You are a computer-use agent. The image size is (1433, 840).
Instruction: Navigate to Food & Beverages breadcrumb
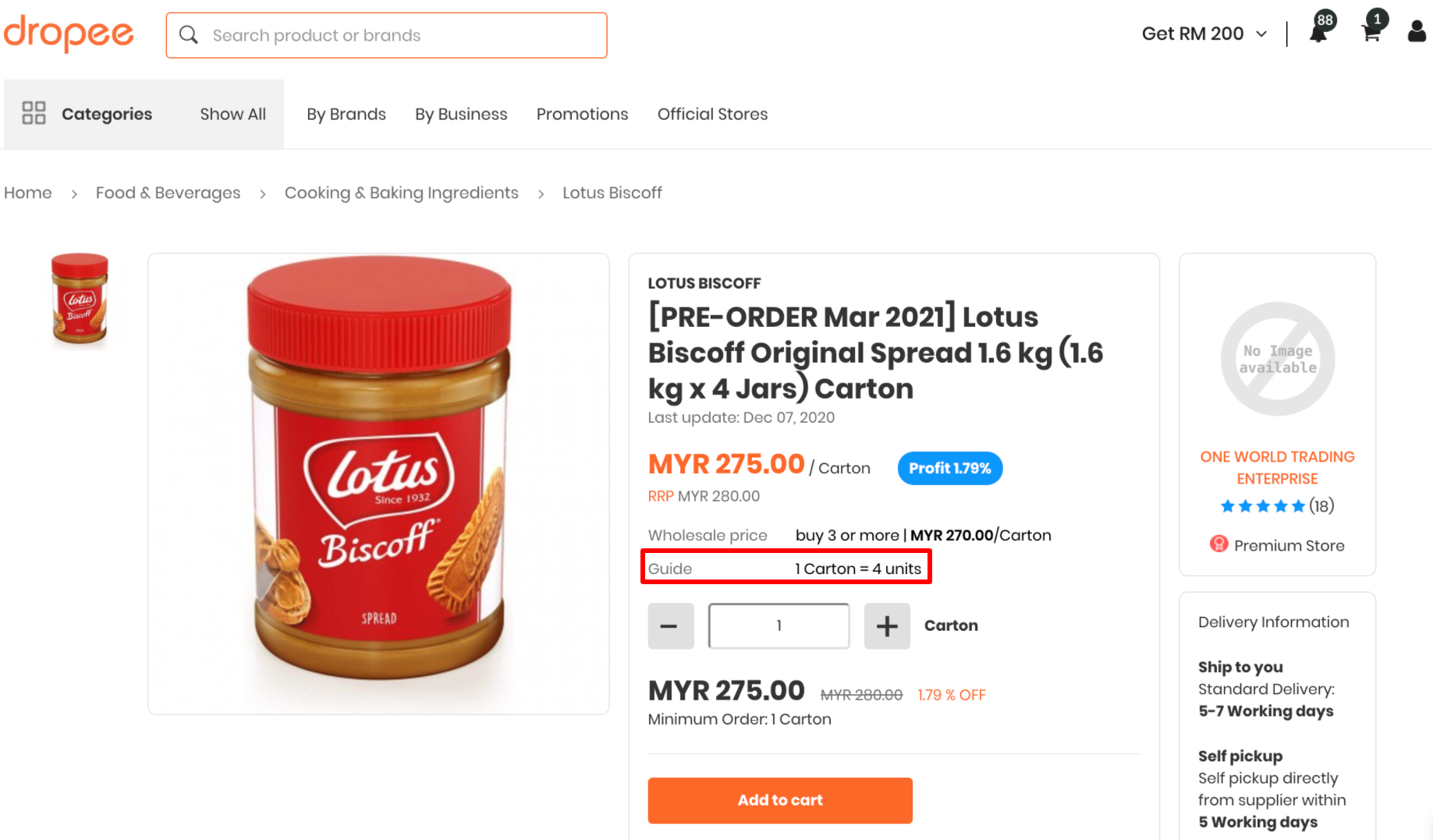(x=168, y=193)
